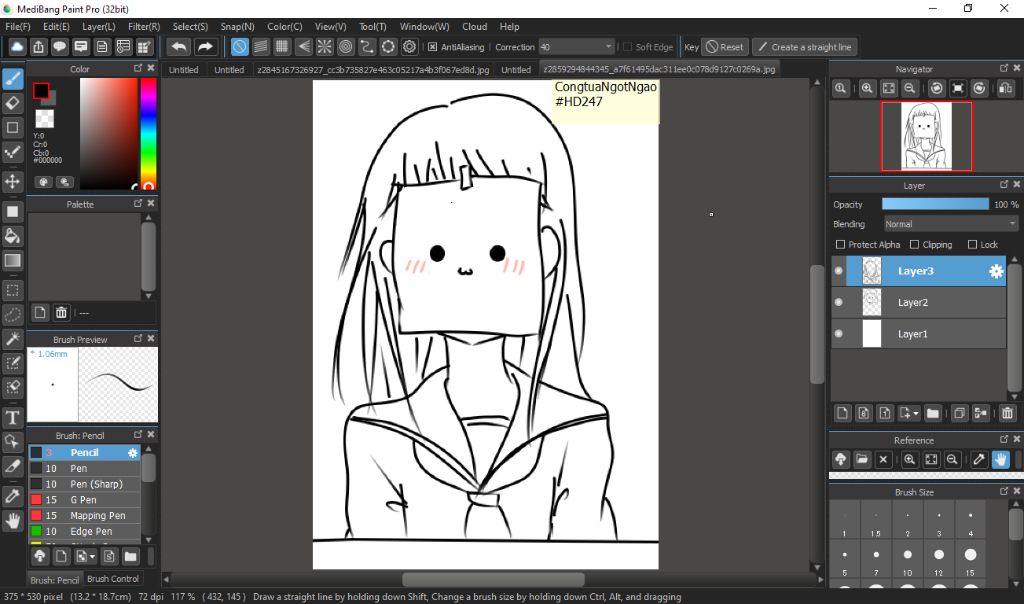Select the Mapping Pen brush
The height and width of the screenshot is (604, 1024).
point(85,515)
